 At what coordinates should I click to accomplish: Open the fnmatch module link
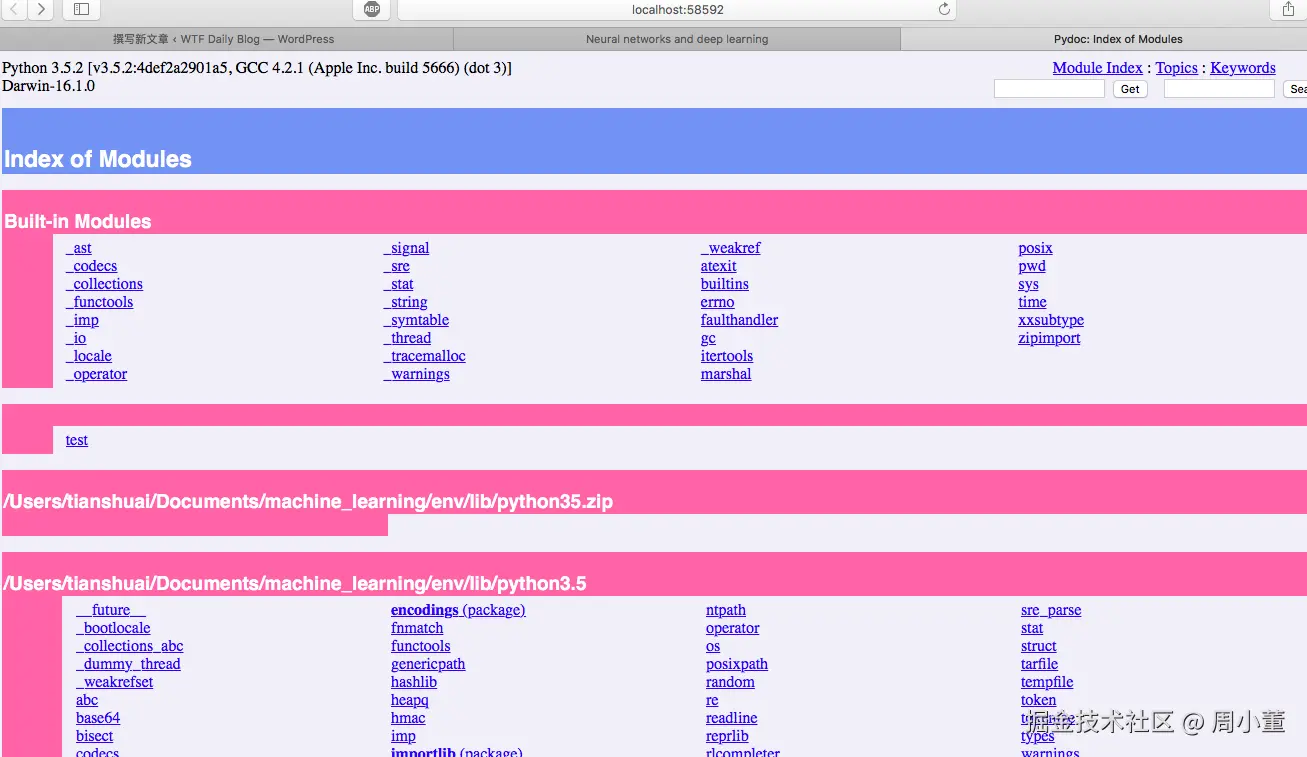417,628
